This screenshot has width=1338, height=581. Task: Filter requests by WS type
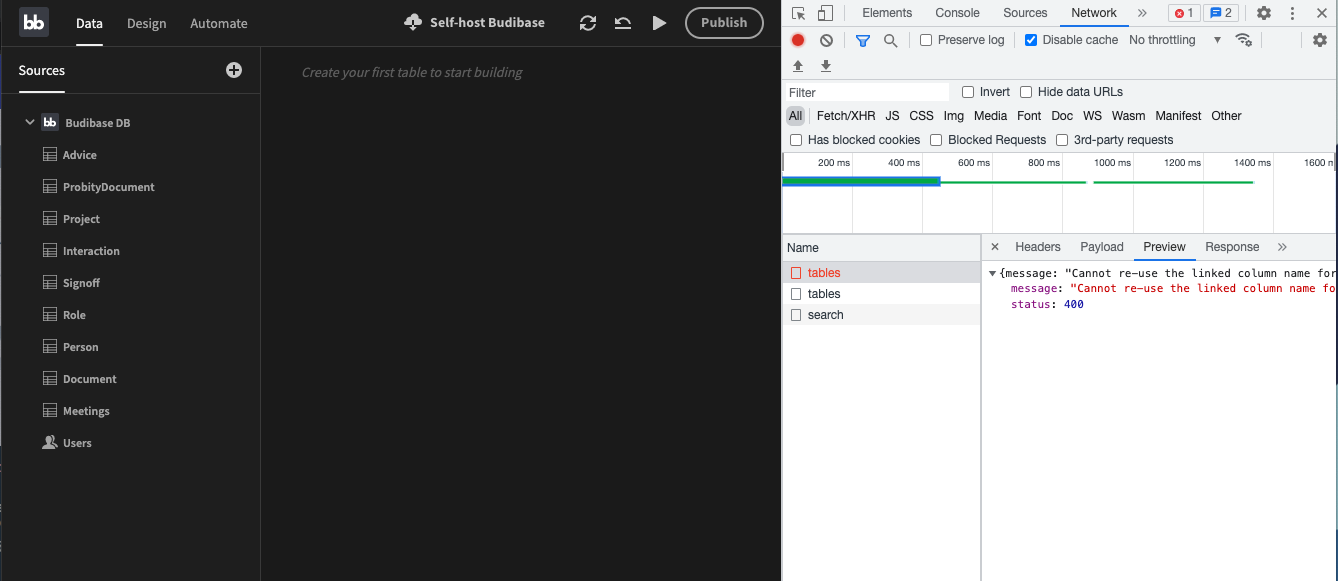click(x=1092, y=116)
